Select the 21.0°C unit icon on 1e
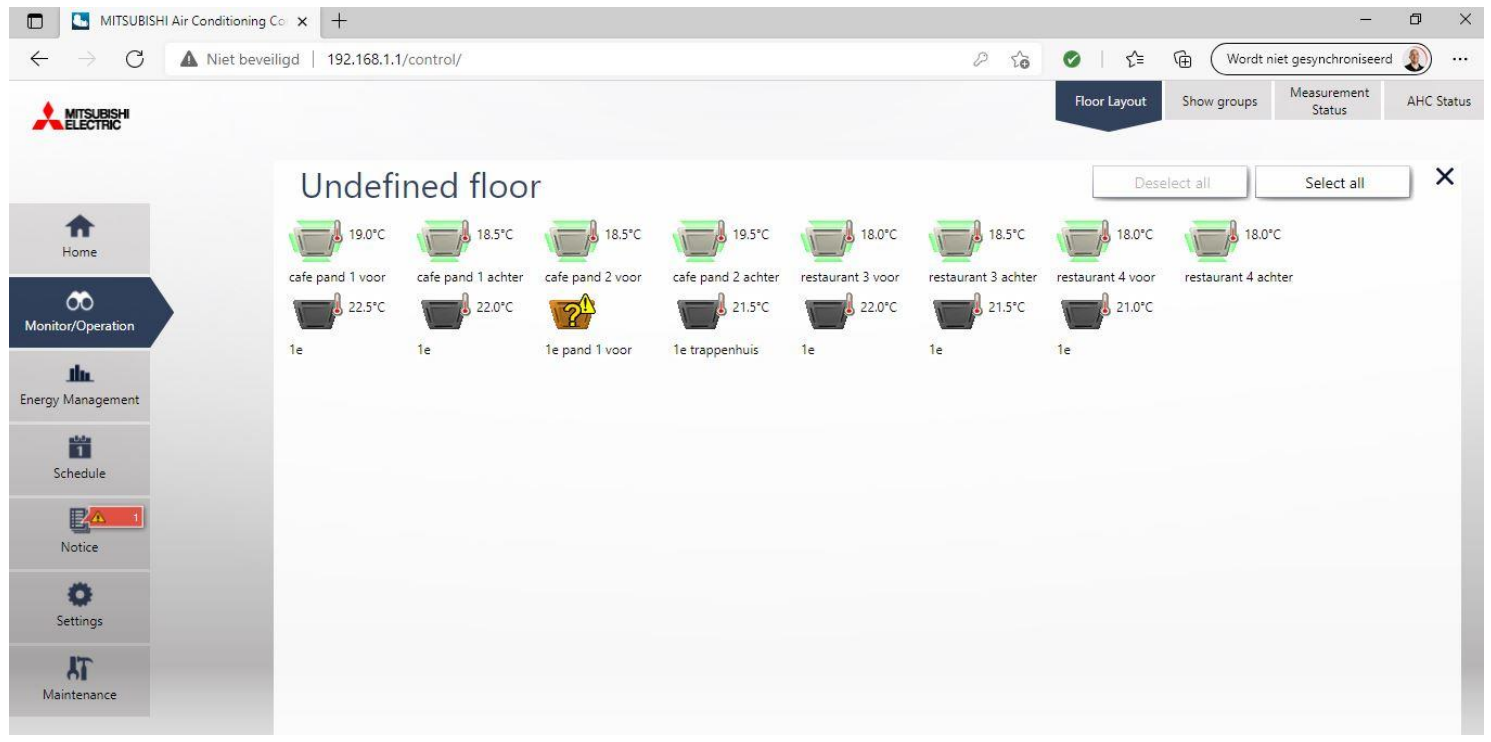The image size is (1491, 742). click(1083, 316)
